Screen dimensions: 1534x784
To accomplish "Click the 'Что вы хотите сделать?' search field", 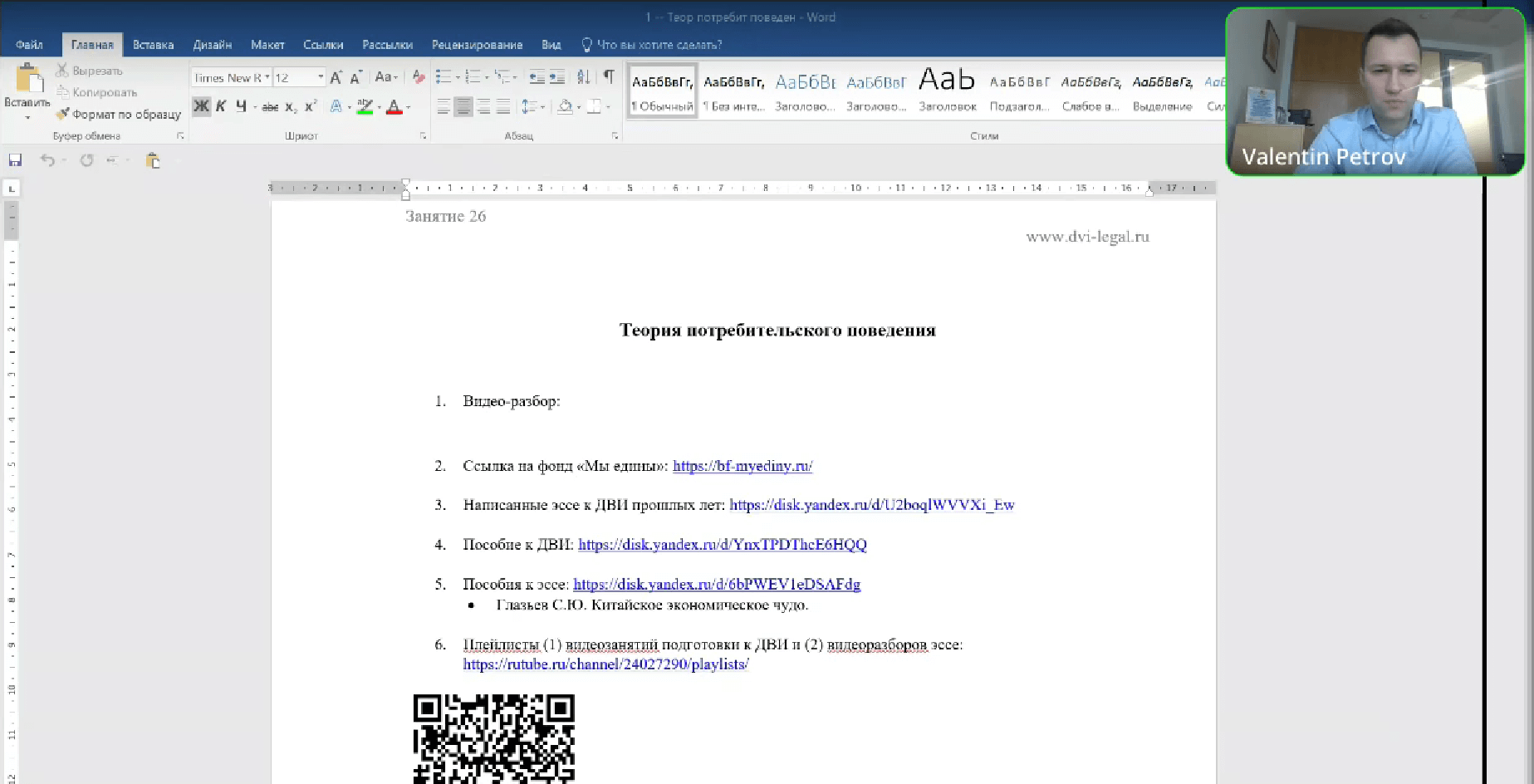I will 659,45.
